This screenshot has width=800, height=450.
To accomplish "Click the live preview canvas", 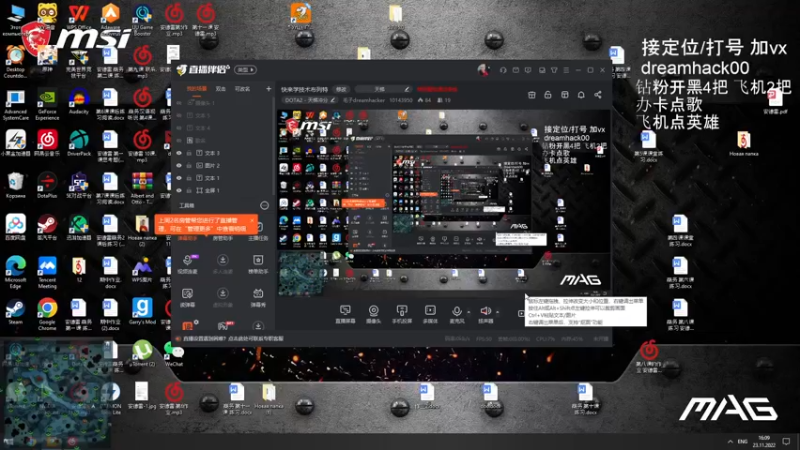I will 444,202.
